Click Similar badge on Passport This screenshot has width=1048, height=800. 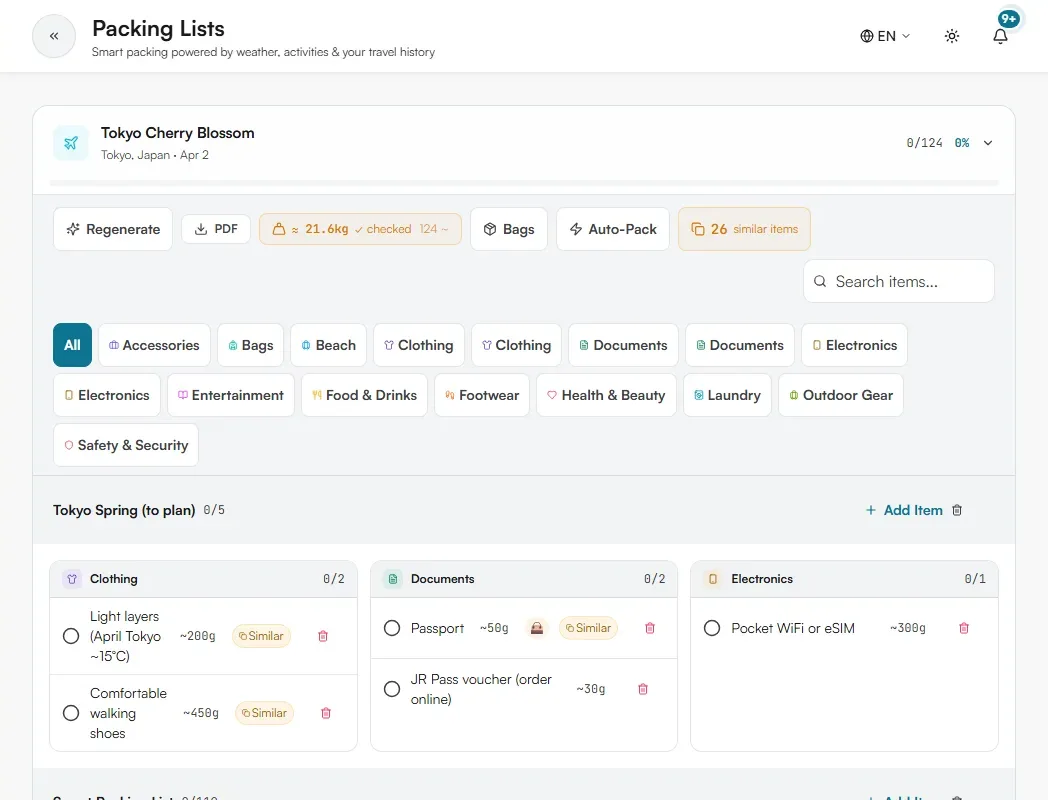point(588,628)
